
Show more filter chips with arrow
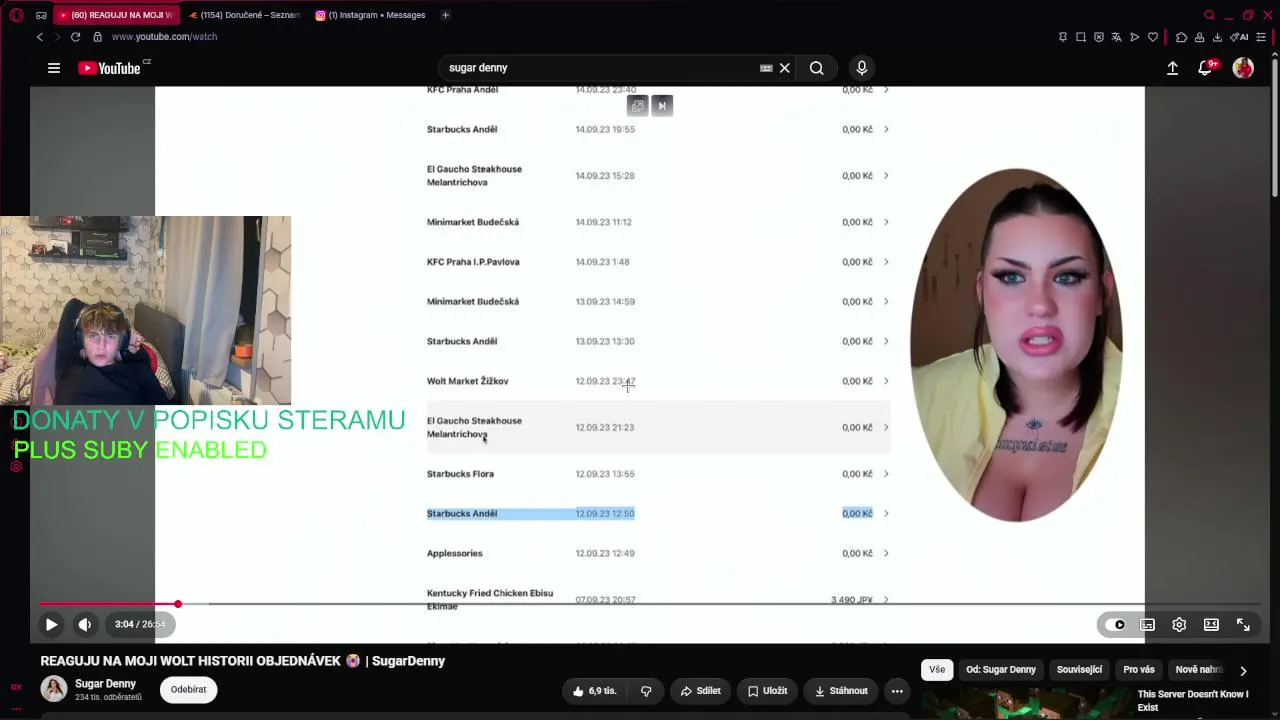1243,671
